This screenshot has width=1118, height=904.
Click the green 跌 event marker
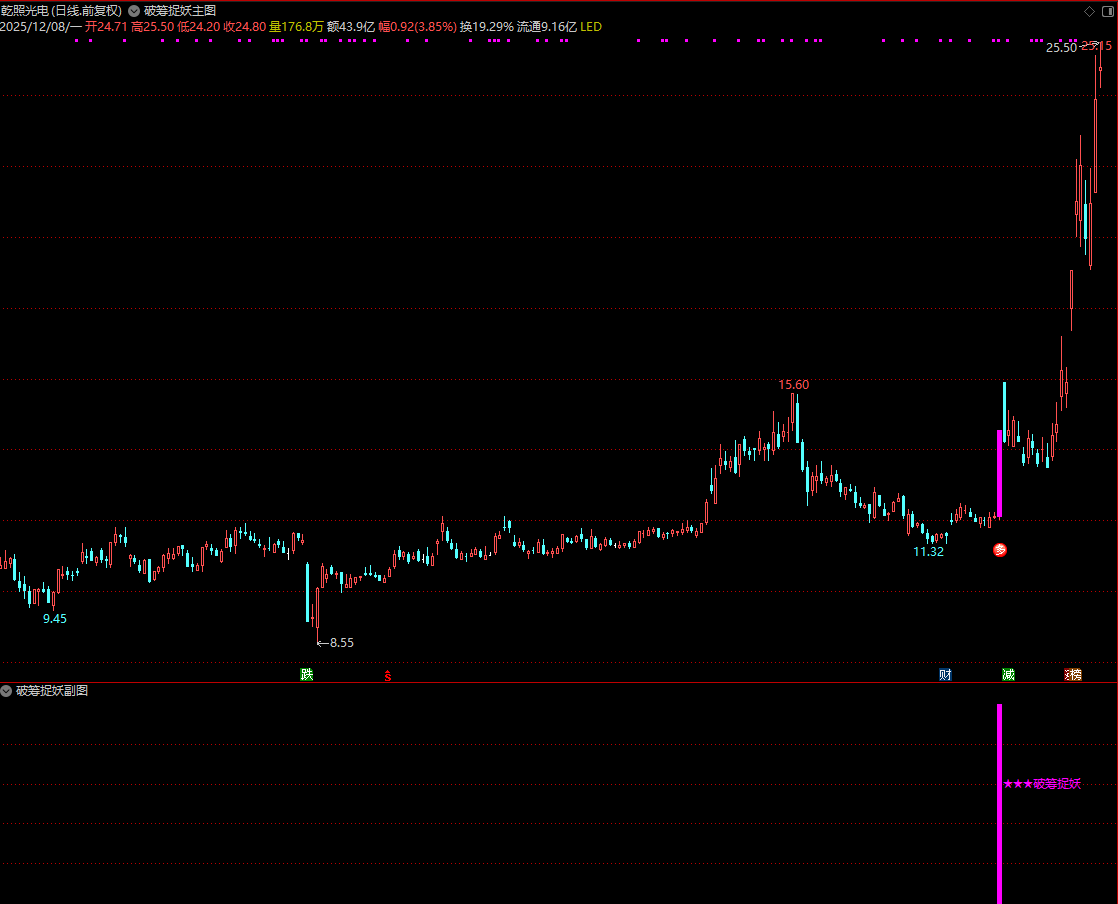coord(306,675)
